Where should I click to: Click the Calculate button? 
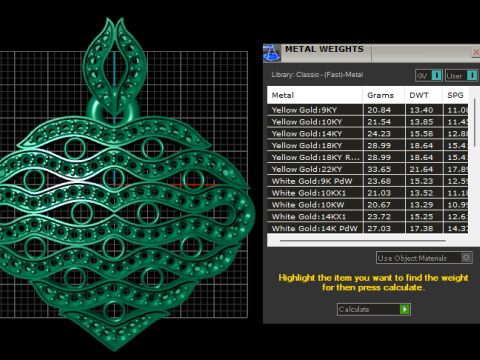tap(374, 309)
